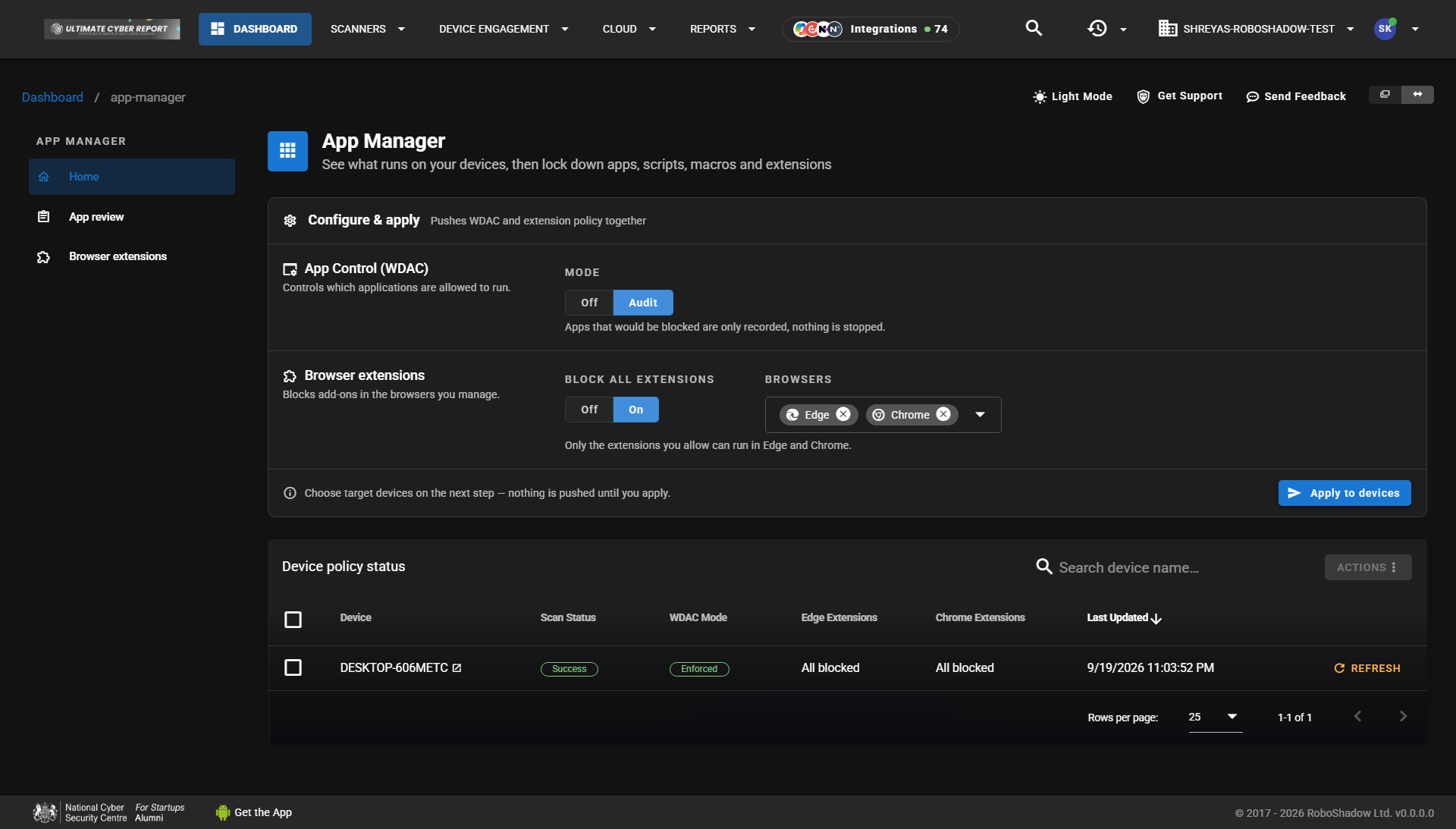Turn Block all extensions On
The width and height of the screenshot is (1456, 829).
[x=635, y=410]
